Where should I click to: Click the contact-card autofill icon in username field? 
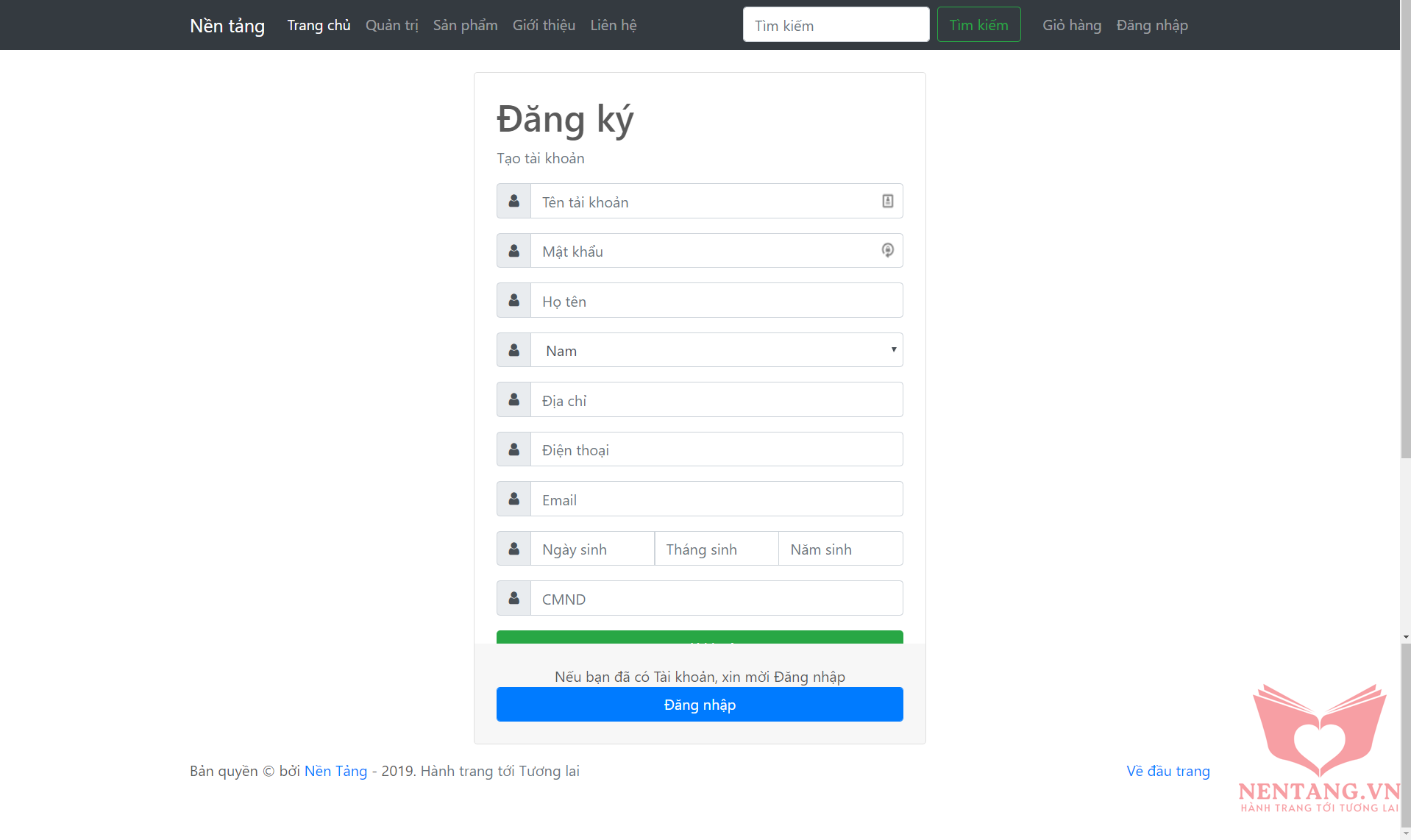pos(887,201)
